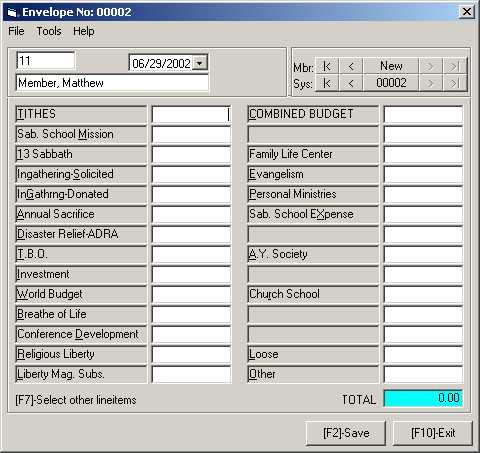
Task: Go to previous member in Mbr row
Action: (351, 66)
